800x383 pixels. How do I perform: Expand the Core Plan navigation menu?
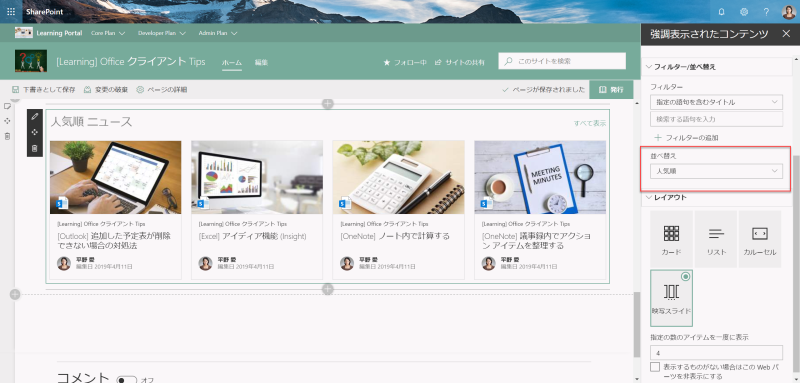108,33
